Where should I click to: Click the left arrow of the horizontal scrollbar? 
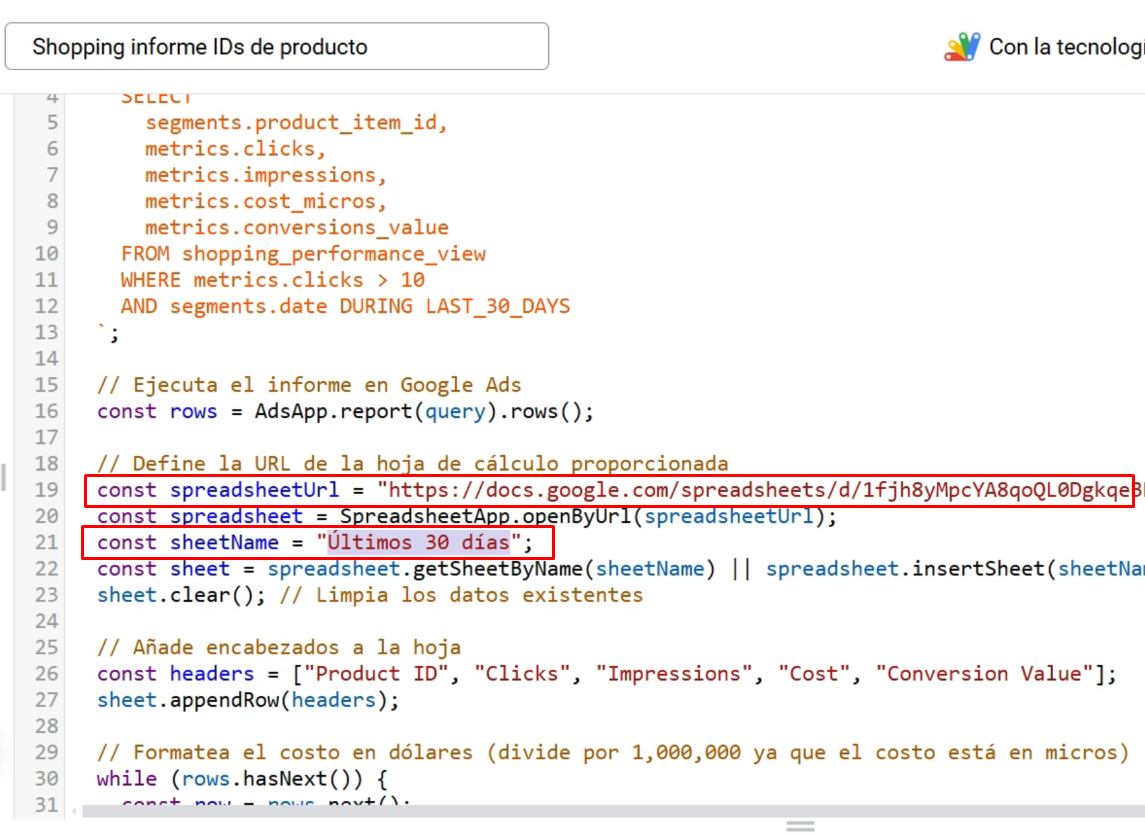coord(74,811)
